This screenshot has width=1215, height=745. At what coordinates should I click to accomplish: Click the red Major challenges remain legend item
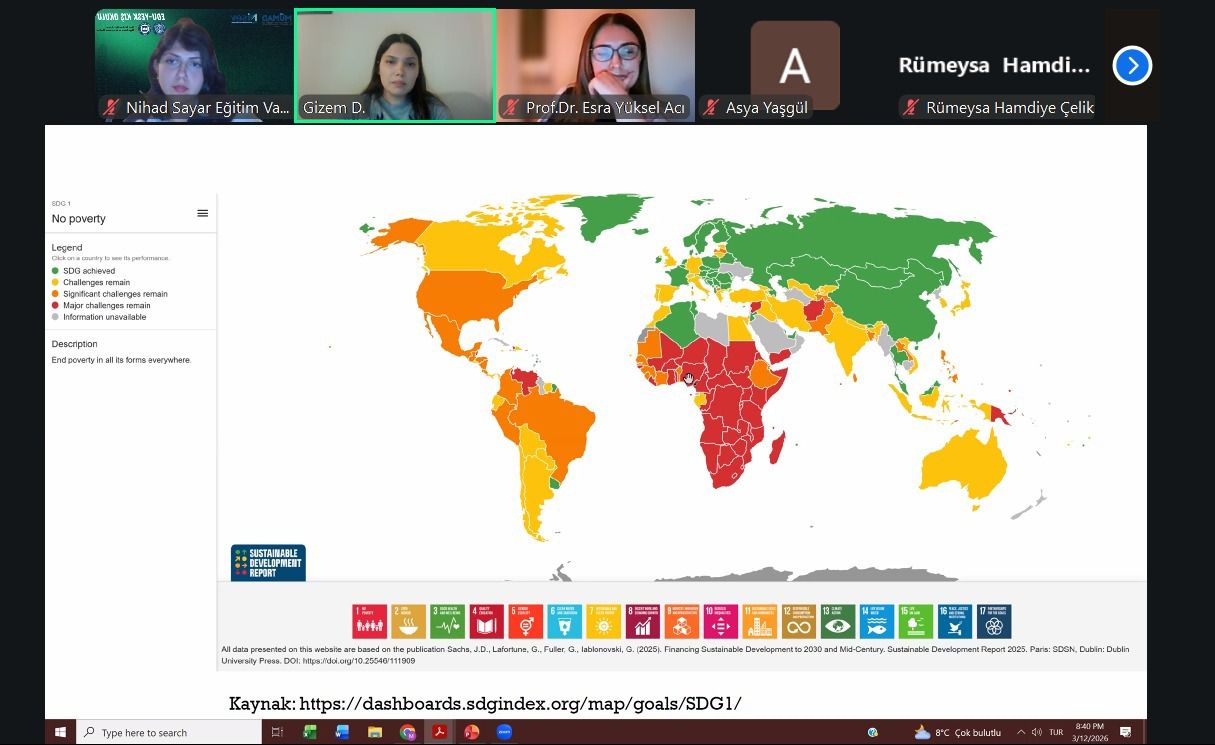[106, 306]
